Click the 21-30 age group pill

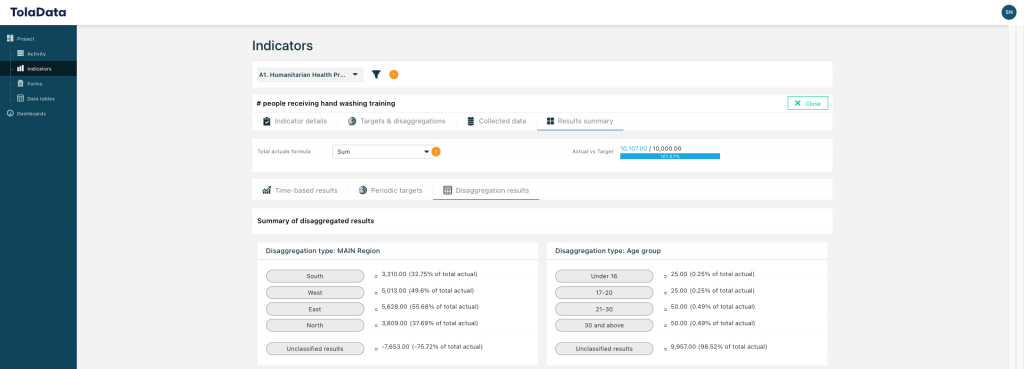[x=604, y=309]
